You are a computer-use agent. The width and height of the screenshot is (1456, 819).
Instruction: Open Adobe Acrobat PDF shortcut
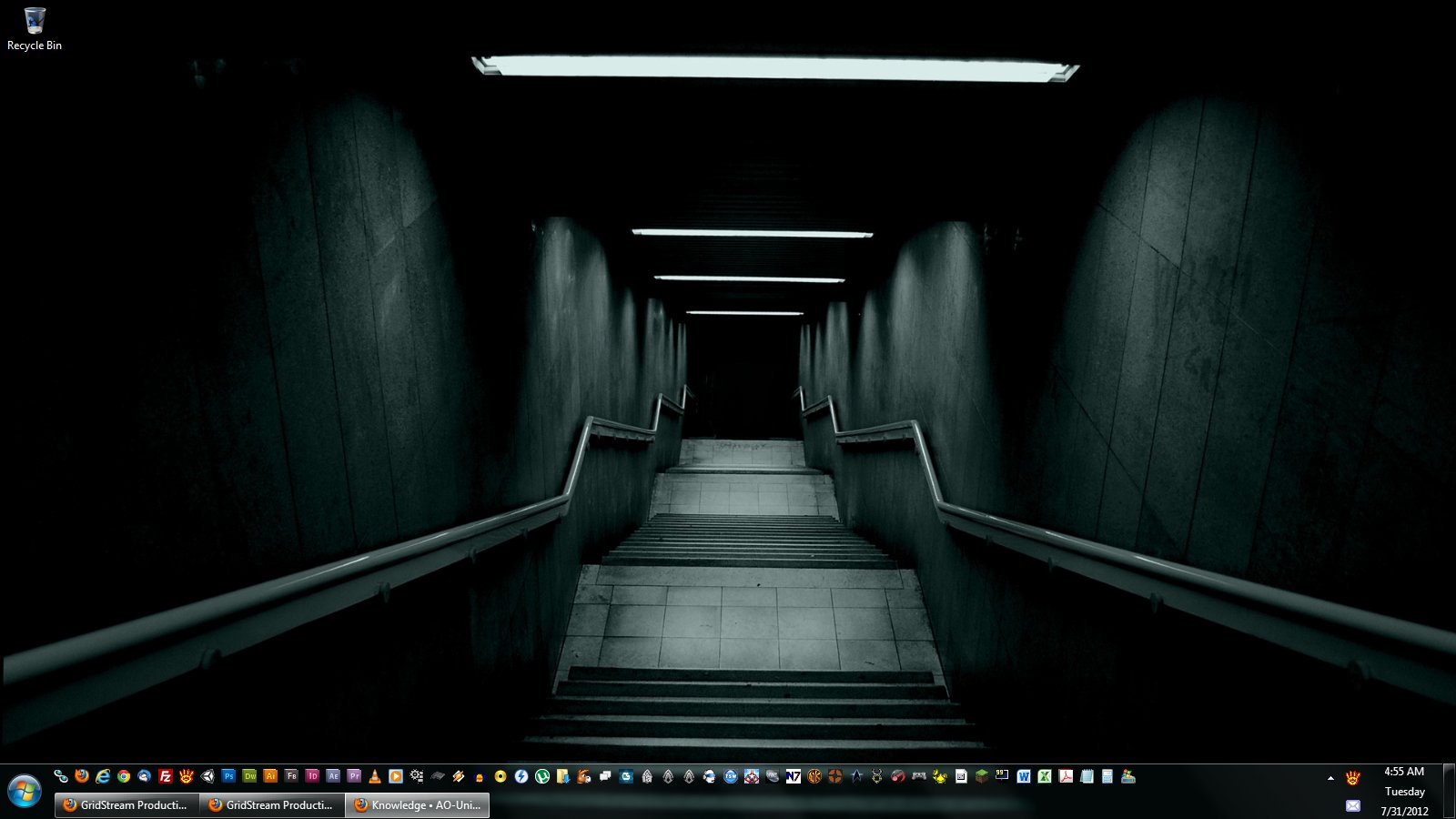(x=1066, y=776)
